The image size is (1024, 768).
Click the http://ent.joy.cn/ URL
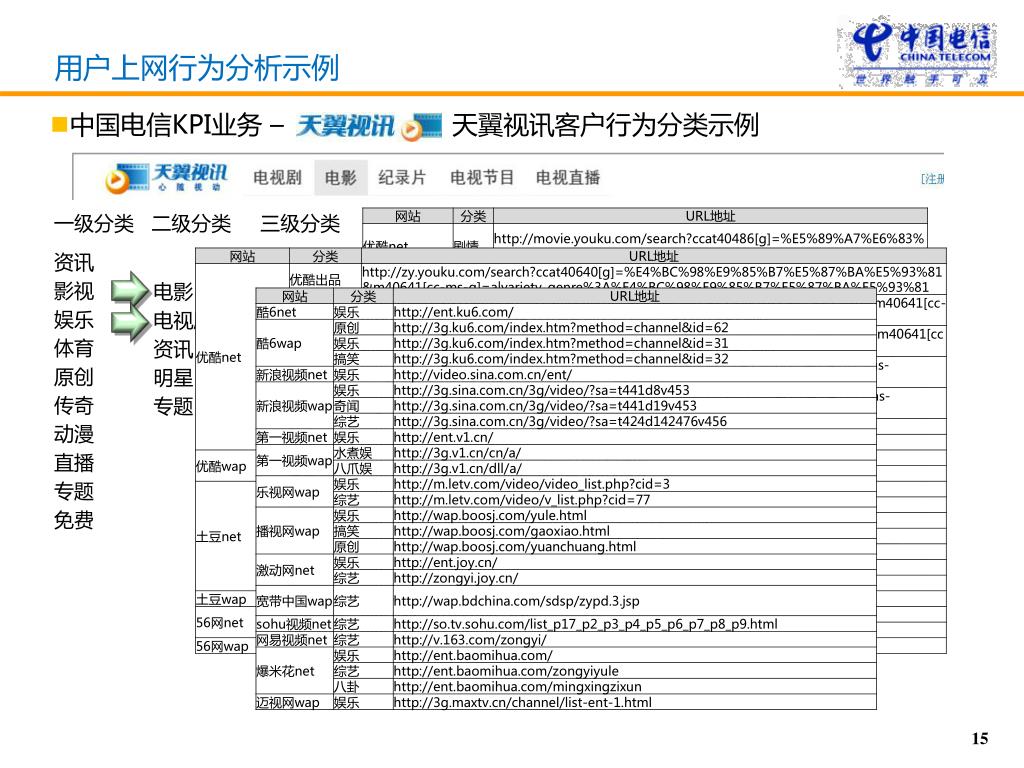(x=445, y=563)
